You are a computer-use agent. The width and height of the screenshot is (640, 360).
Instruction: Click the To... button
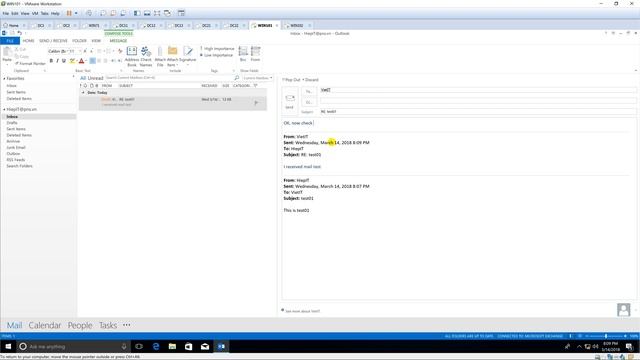(309, 91)
